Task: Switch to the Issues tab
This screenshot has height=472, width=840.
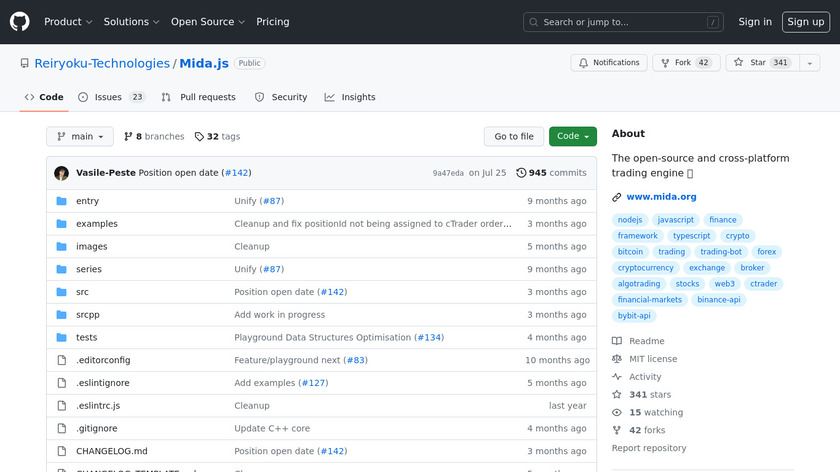Action: click(x=110, y=97)
